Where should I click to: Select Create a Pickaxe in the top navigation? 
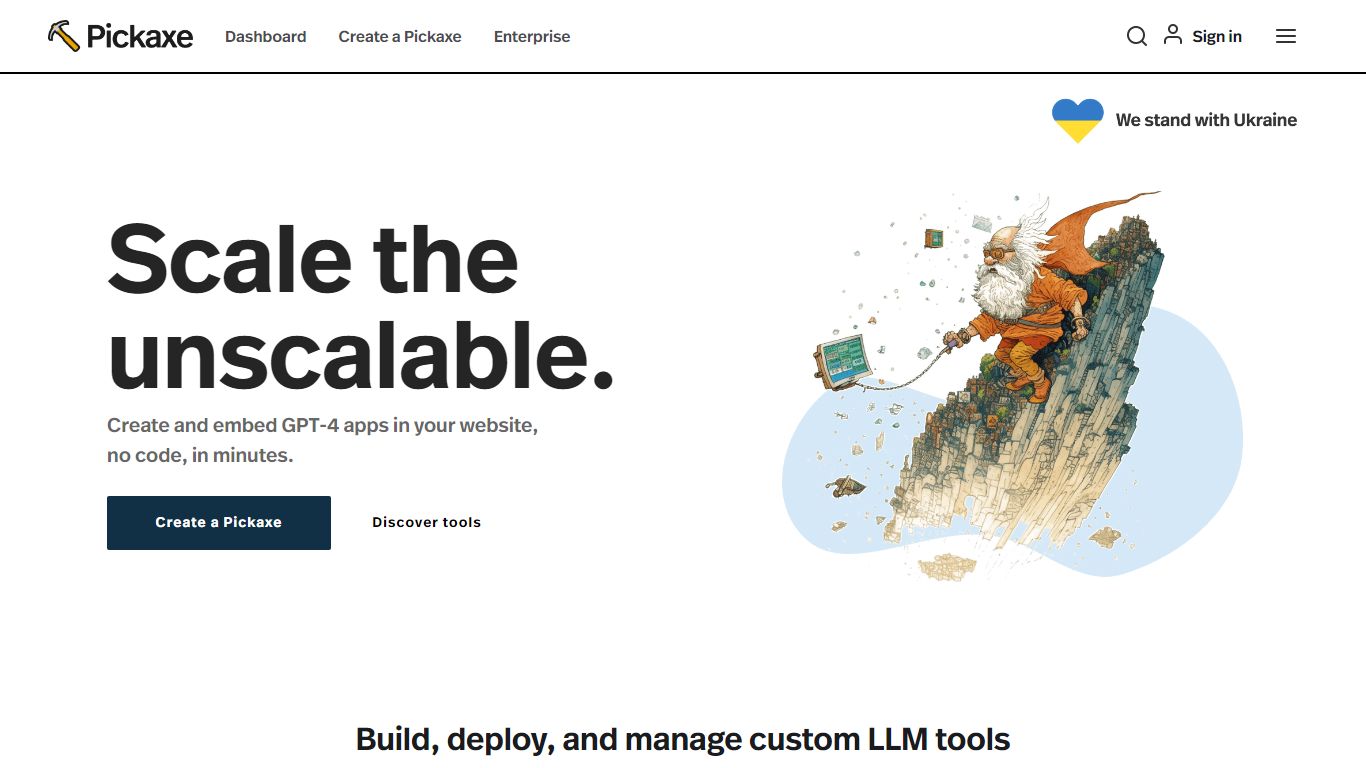point(400,37)
